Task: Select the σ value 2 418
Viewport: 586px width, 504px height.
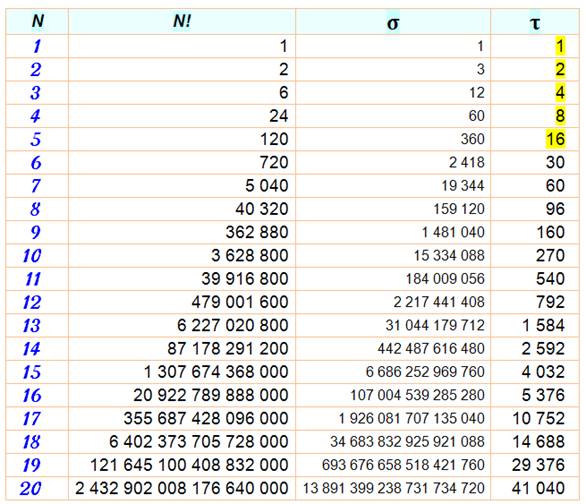Action: pos(467,163)
